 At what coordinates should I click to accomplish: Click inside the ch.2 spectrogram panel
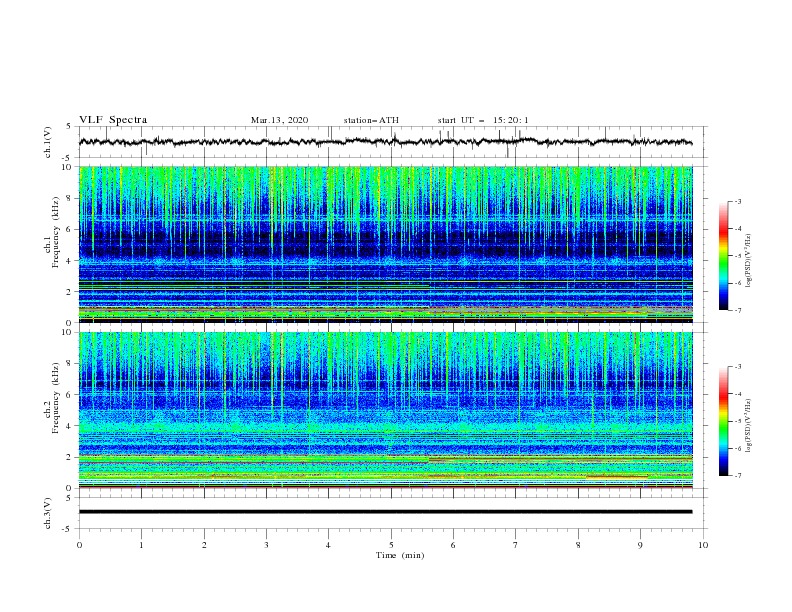click(385, 410)
